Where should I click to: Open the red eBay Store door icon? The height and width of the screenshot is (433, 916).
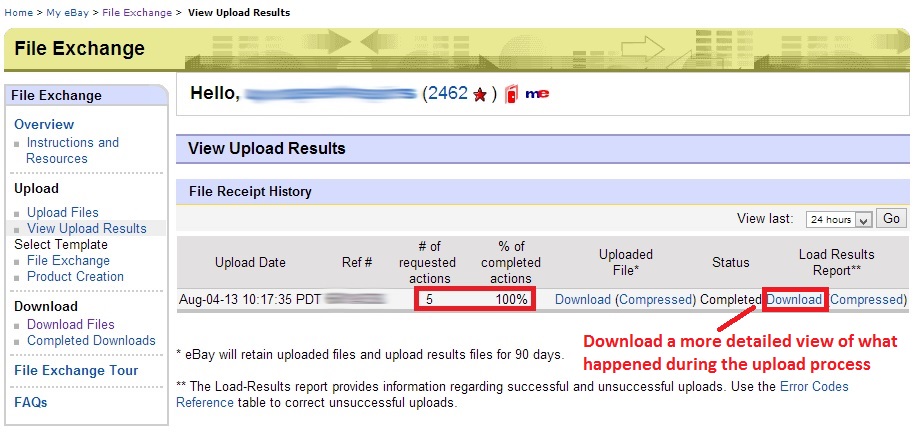(511, 94)
